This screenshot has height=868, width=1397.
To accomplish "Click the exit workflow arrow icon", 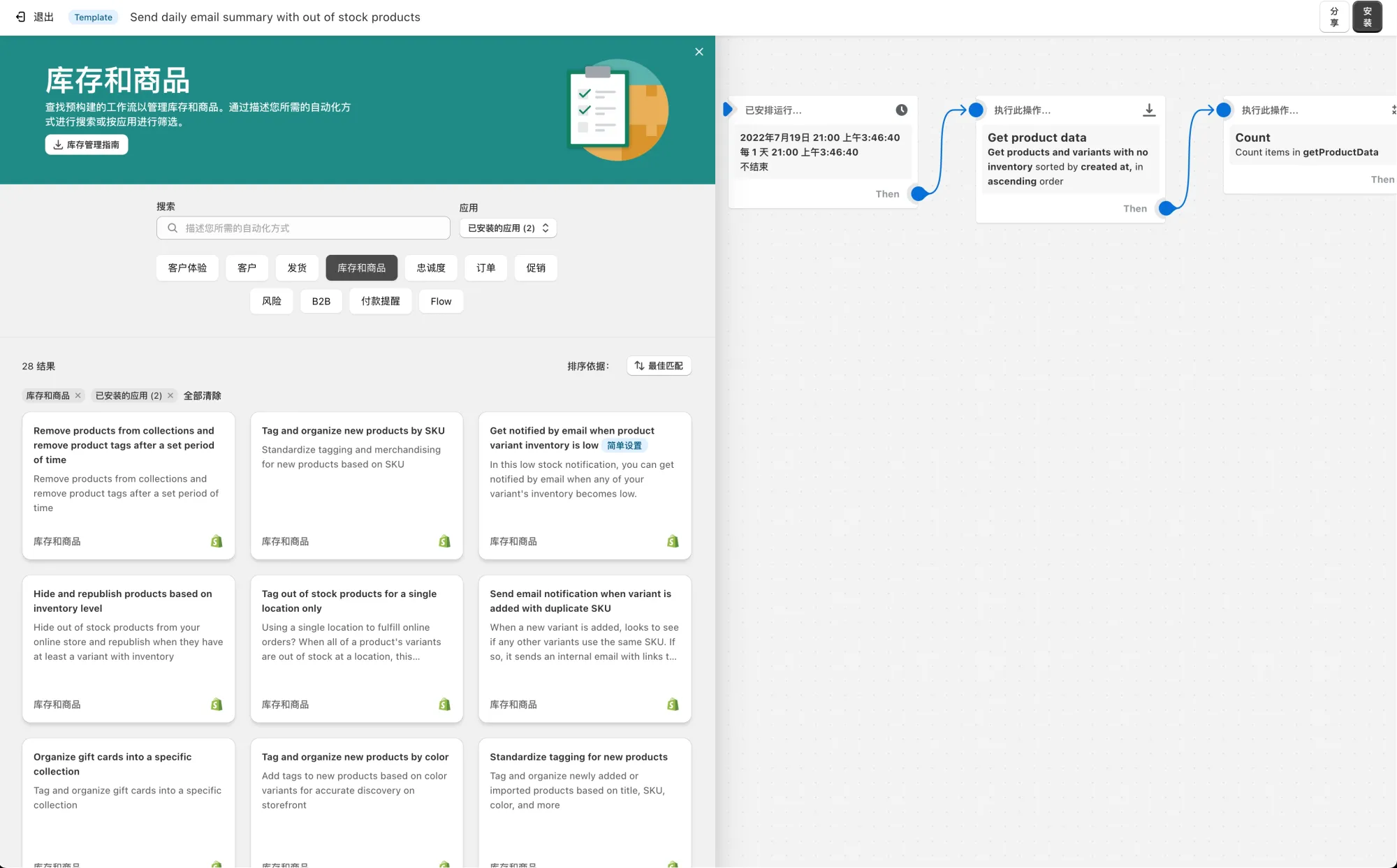I will coord(20,17).
